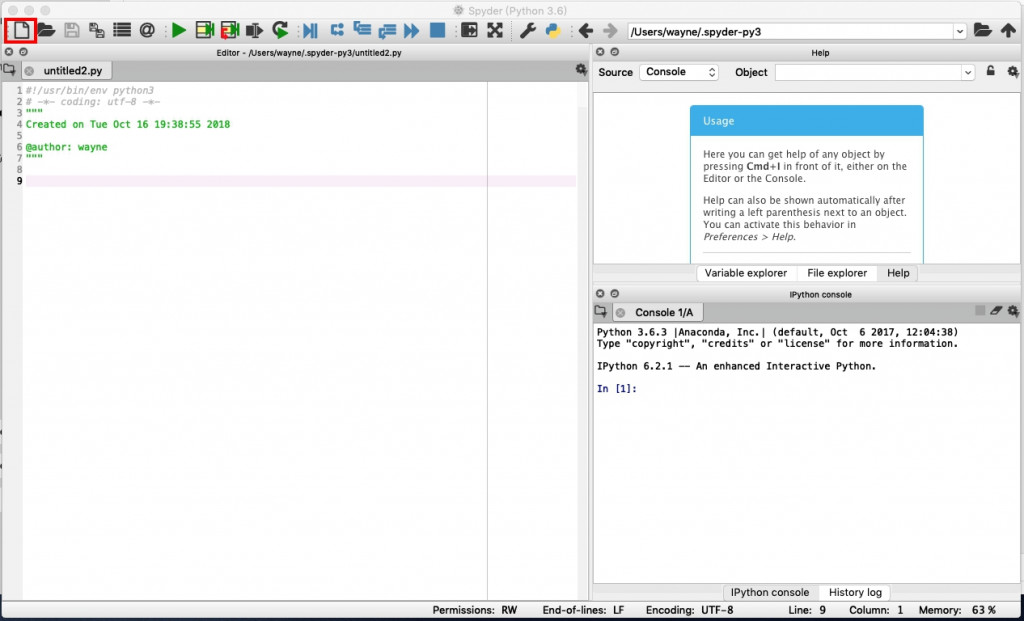Maximize the current pane
Screen dimensions: 1024x621
click(469, 30)
